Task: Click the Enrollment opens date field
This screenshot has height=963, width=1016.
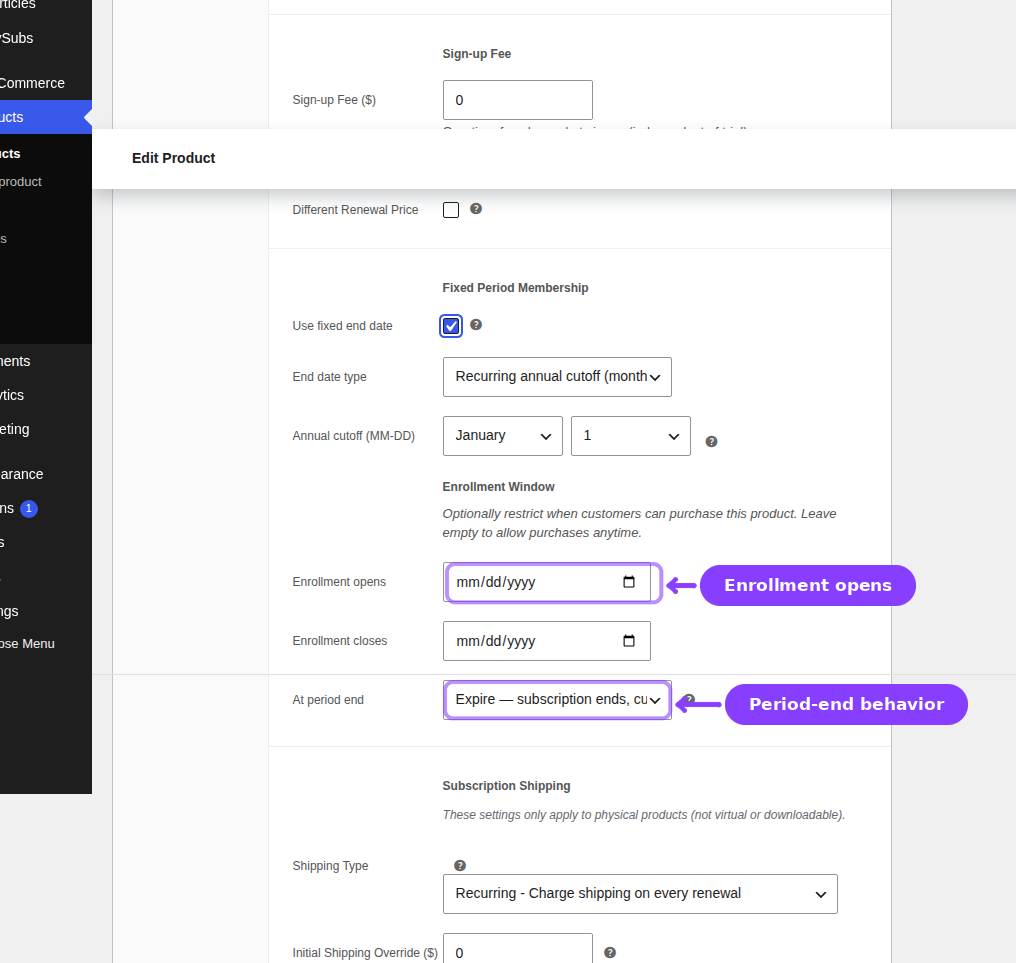Action: tap(547, 582)
